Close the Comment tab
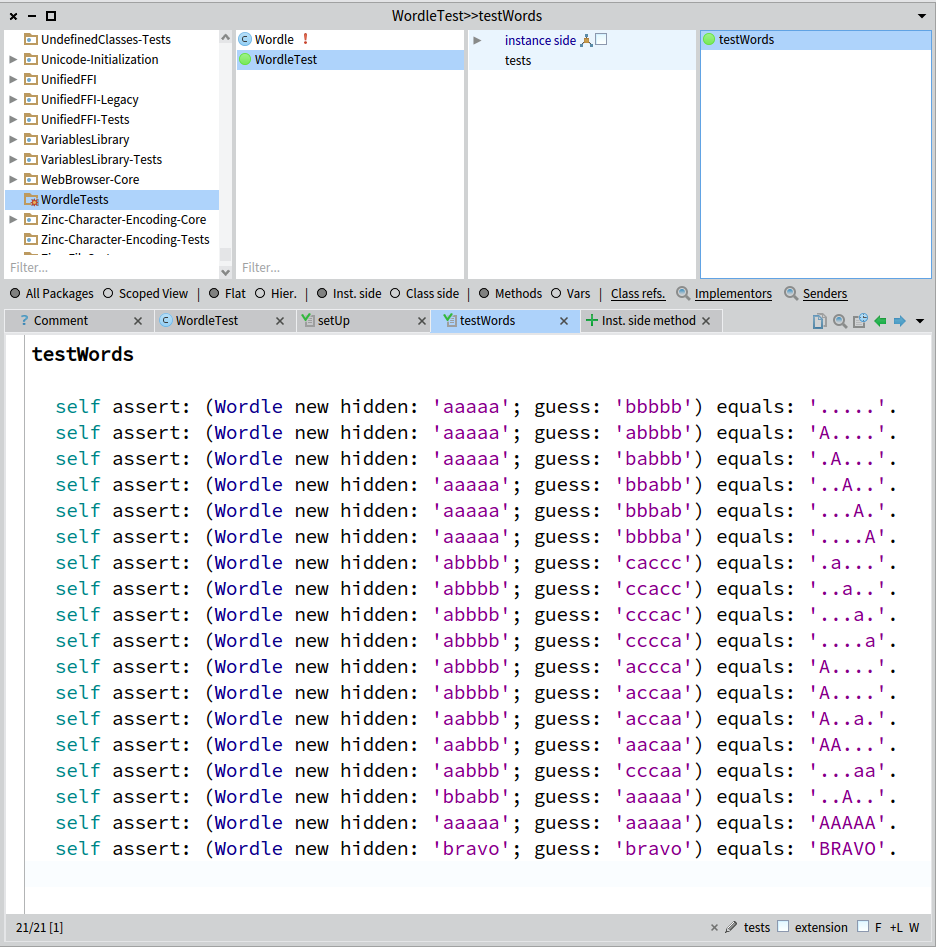The height and width of the screenshot is (947, 936). (x=138, y=321)
